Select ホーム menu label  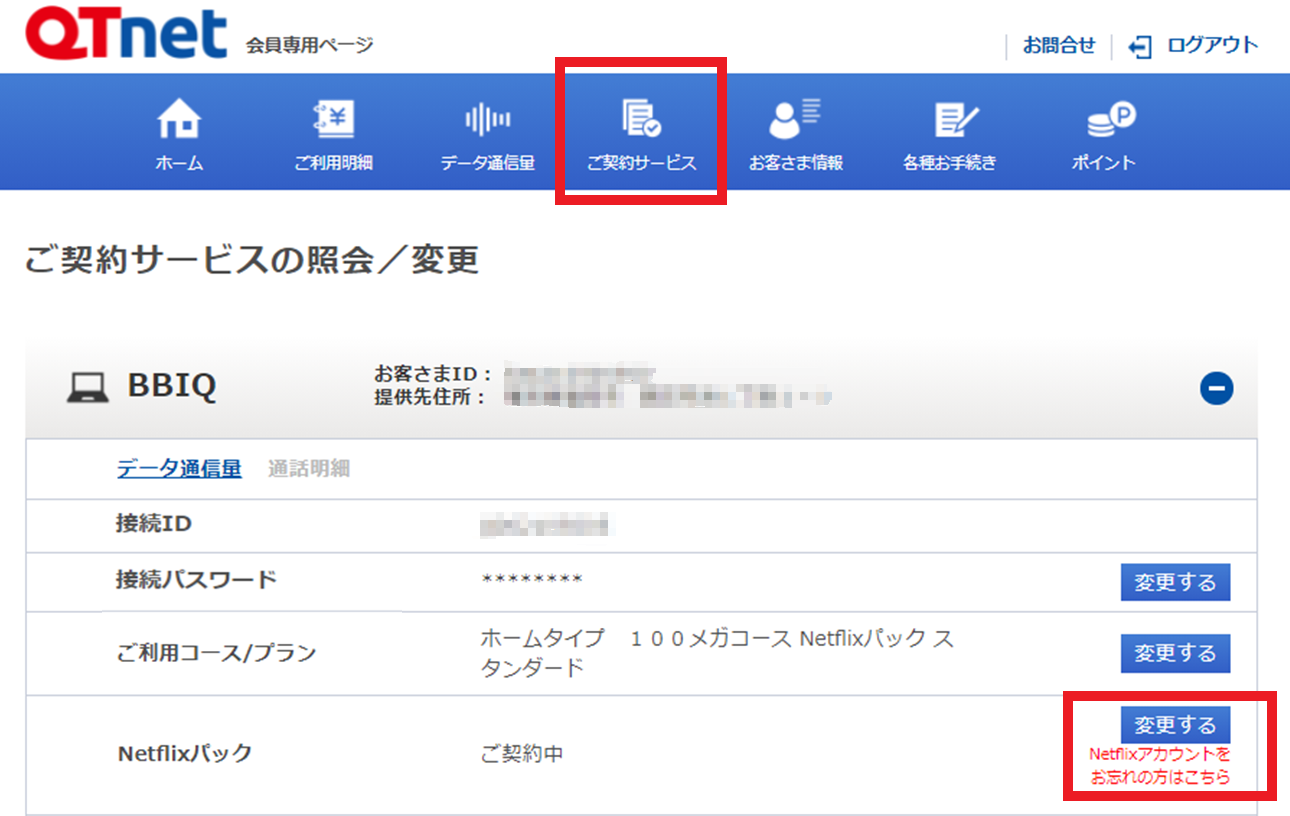point(179,163)
